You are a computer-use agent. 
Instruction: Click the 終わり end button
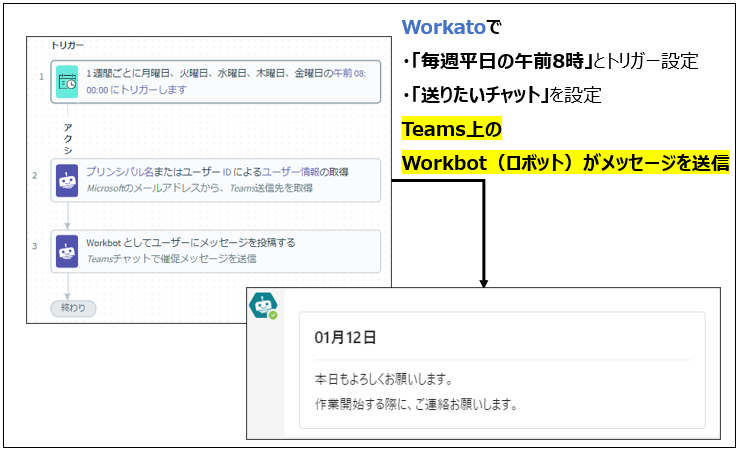tap(73, 308)
